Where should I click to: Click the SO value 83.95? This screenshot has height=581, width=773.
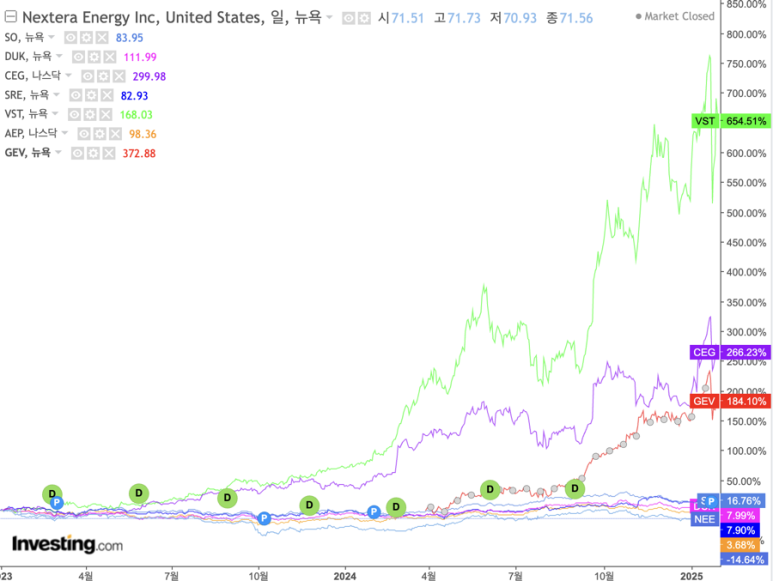click(130, 38)
